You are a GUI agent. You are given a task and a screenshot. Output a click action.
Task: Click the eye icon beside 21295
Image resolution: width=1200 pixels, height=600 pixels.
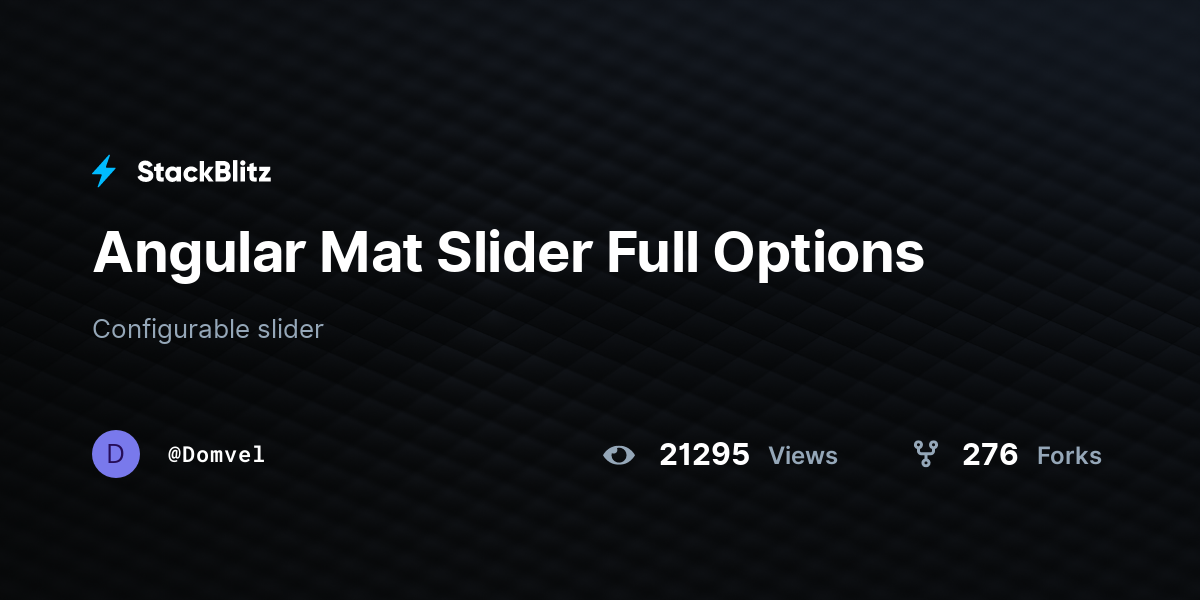pyautogui.click(x=619, y=455)
